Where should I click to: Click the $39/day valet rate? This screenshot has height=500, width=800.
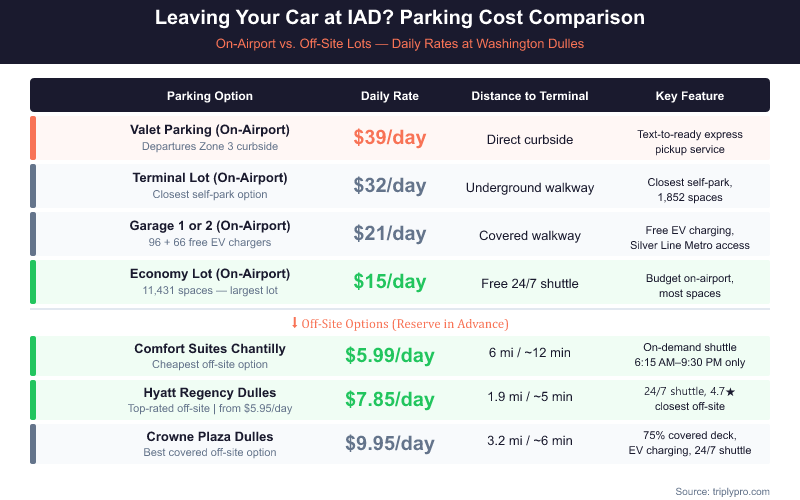point(390,138)
